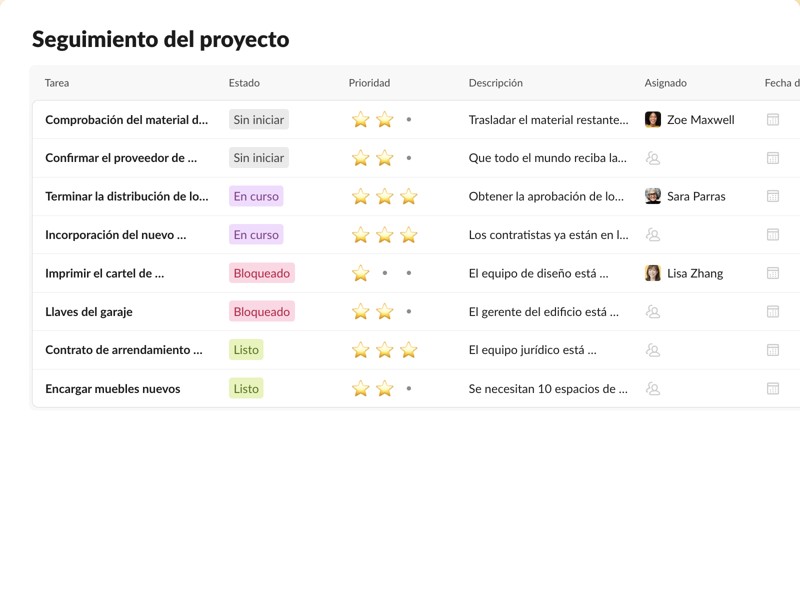Set the second priority star for Imprimir el cartel
The image size is (800, 600).
[385, 273]
